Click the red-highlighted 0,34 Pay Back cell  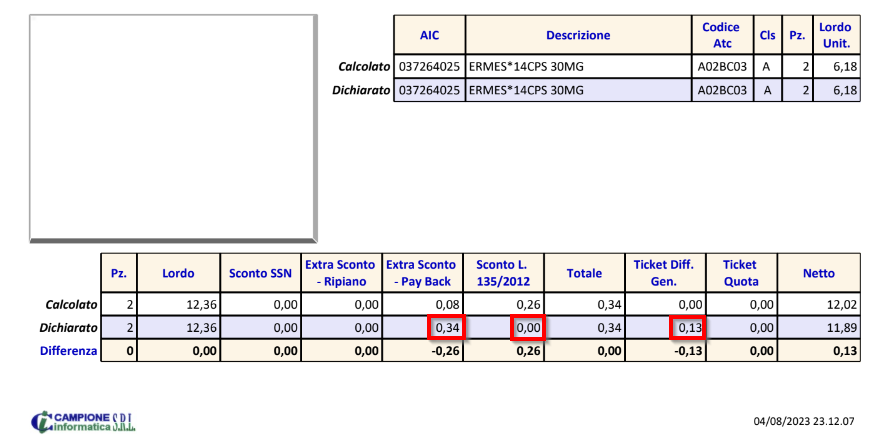(445, 327)
